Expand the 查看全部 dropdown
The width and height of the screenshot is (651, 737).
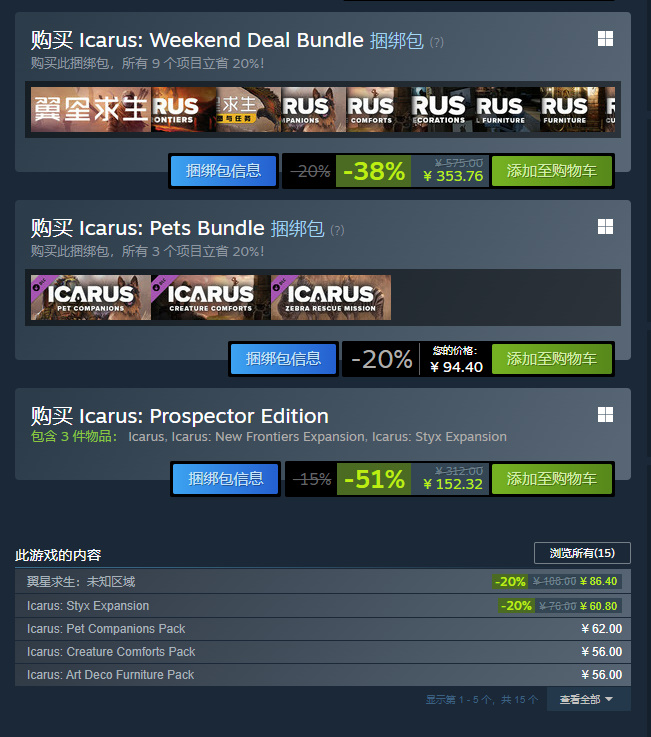click(588, 699)
